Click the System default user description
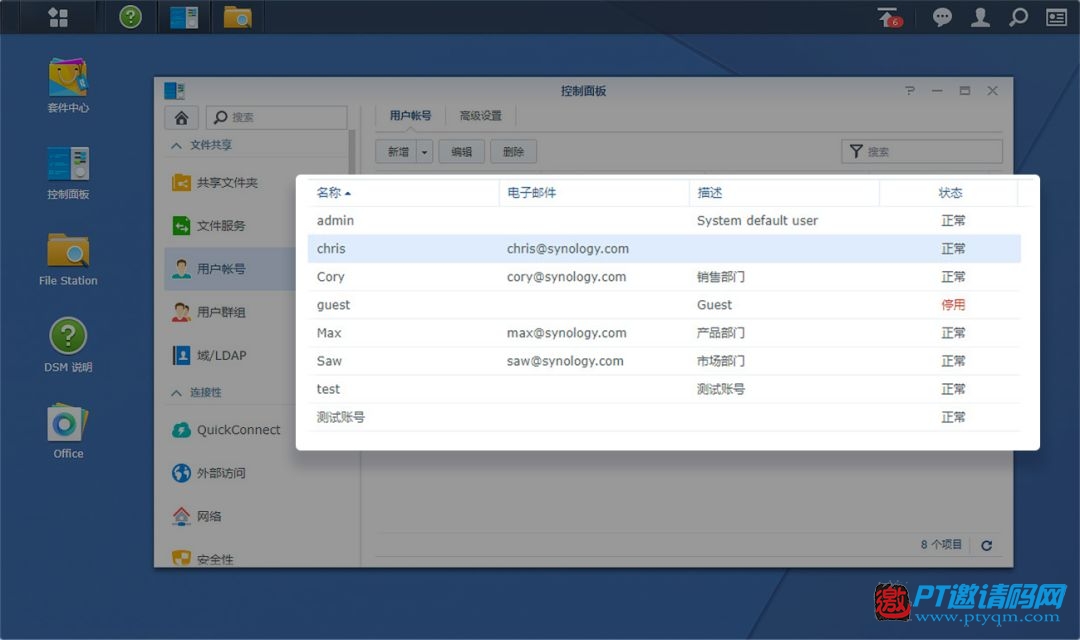Screen dimensions: 1080x640 point(757,220)
